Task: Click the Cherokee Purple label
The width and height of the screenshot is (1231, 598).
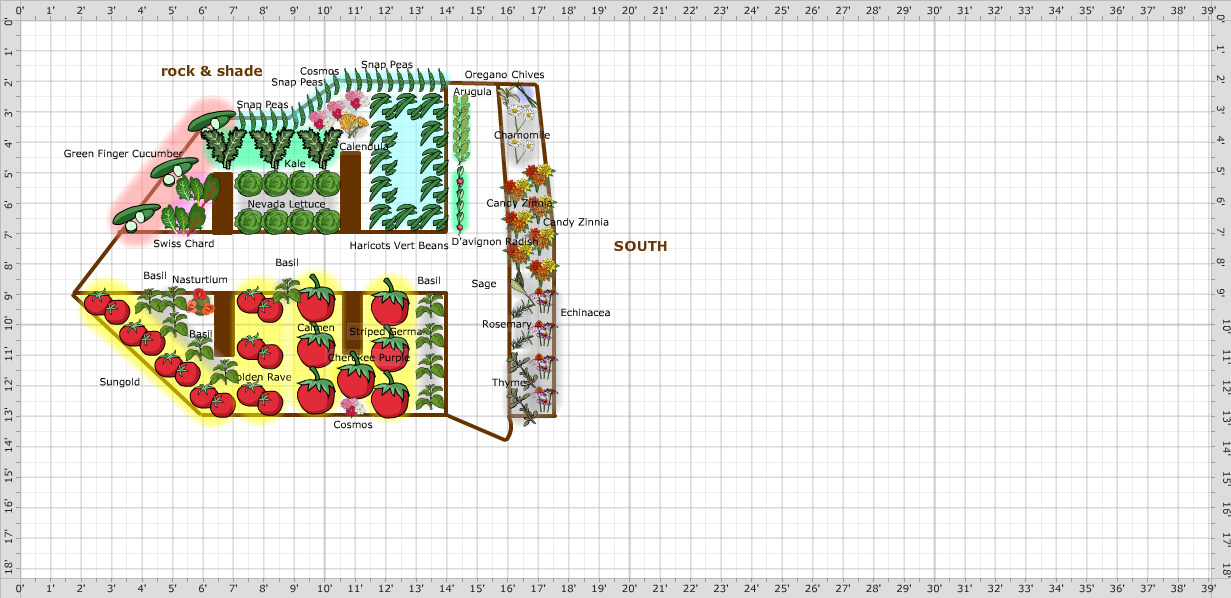Action: pos(368,356)
